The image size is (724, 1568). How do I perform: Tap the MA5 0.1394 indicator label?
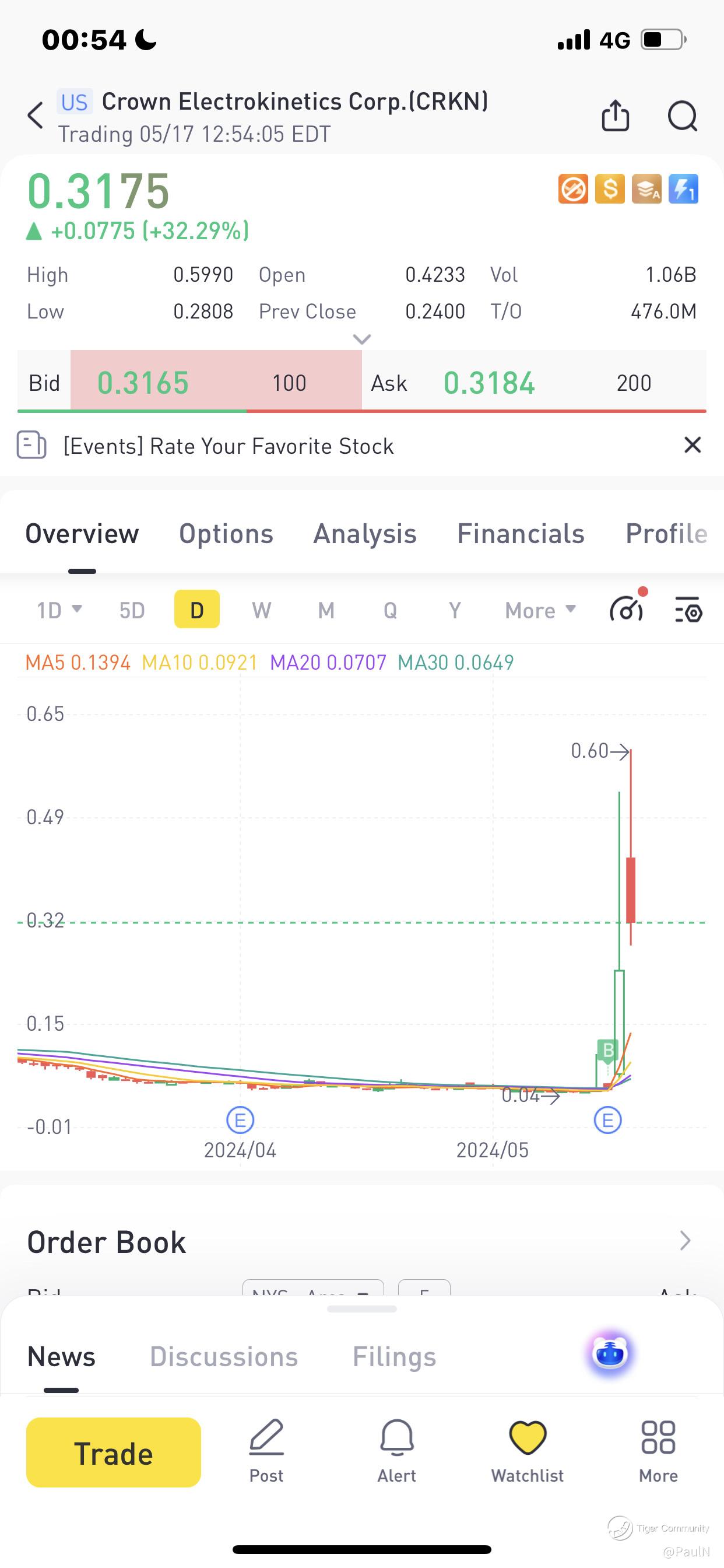78,662
